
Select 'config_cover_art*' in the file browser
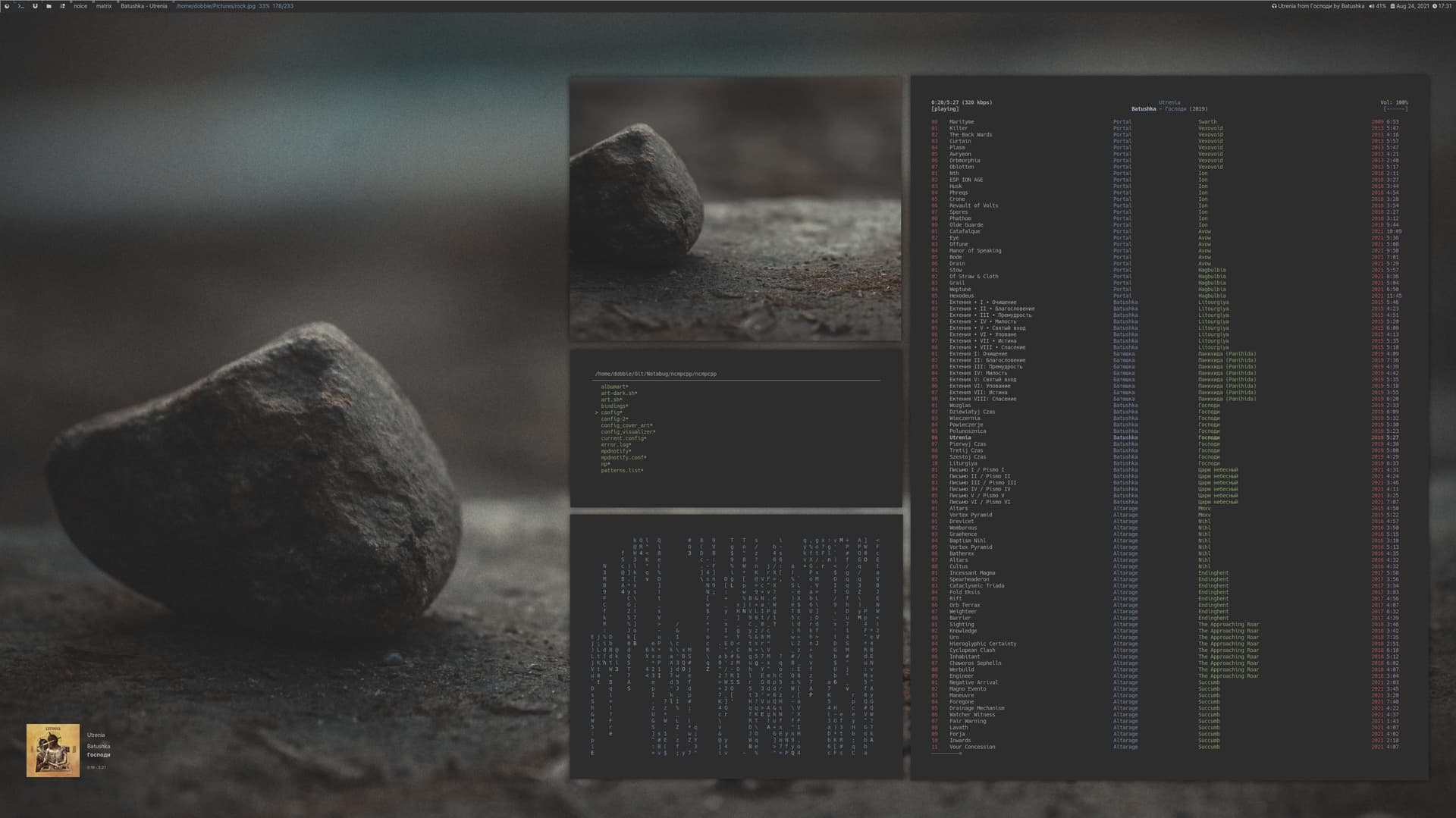626,425
